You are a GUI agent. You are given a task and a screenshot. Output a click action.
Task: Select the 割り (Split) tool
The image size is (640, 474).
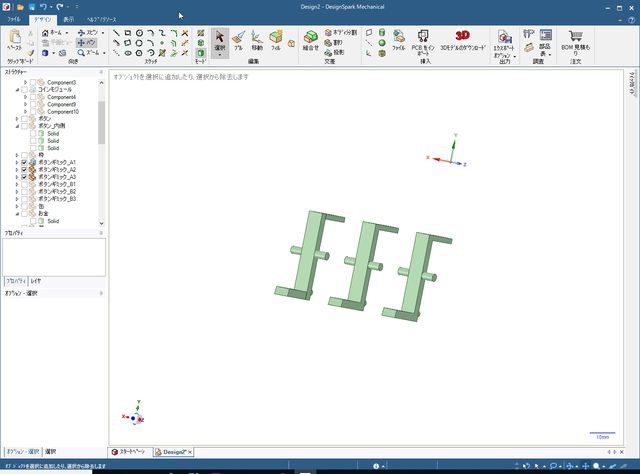(333, 42)
